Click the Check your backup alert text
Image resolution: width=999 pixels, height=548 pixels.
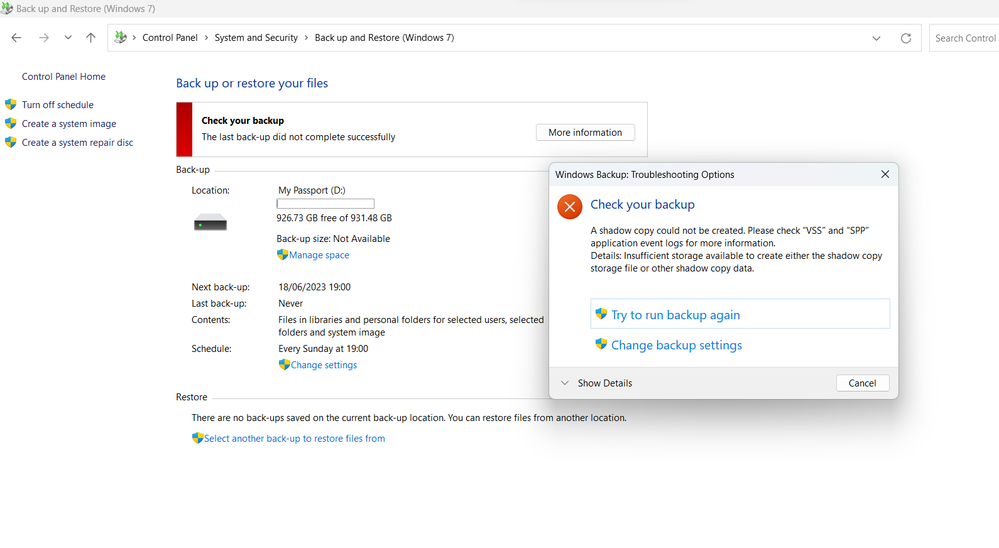point(243,120)
